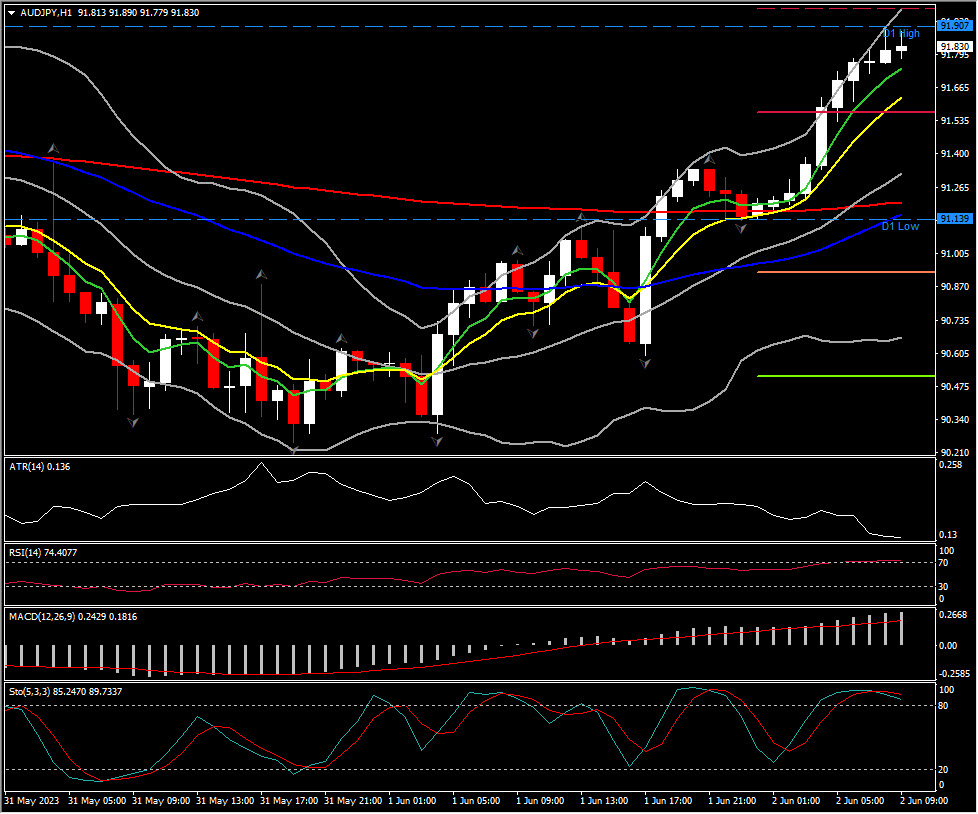The image size is (978, 814).
Task: Click the 91.400 value on price scale
Action: [955, 154]
